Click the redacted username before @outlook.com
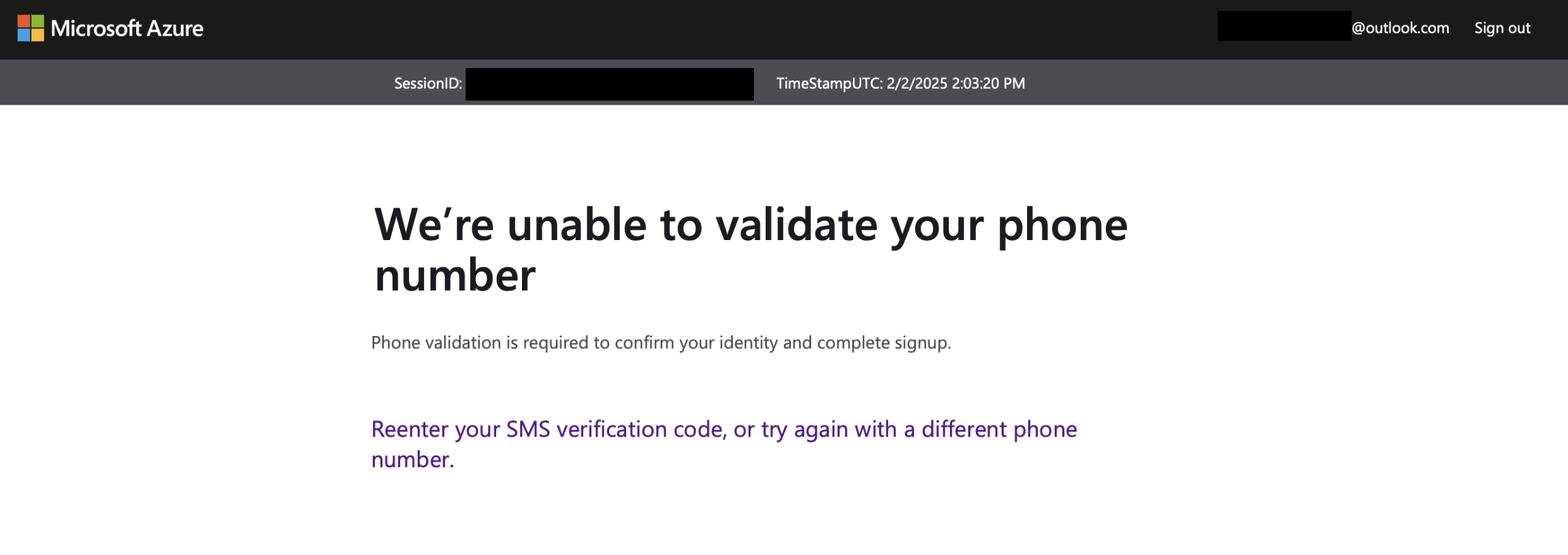 click(x=1285, y=28)
